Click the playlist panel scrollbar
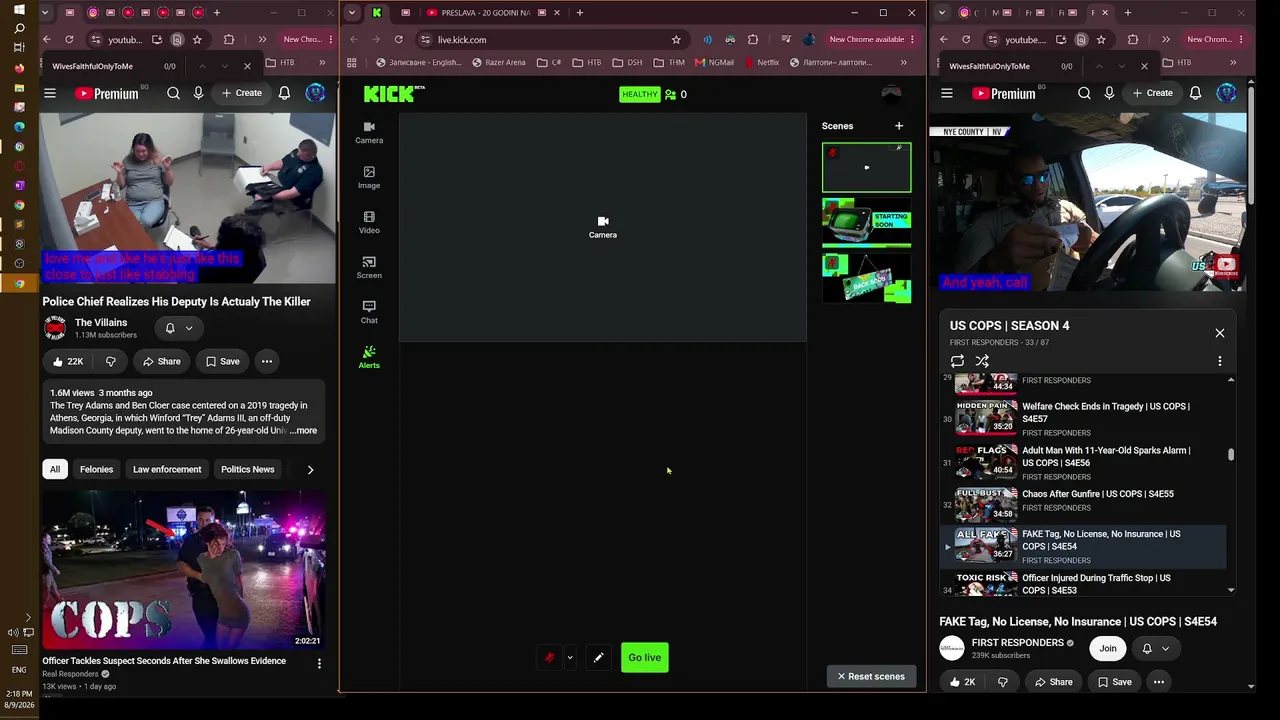The height and width of the screenshot is (720, 1280). click(x=1231, y=454)
